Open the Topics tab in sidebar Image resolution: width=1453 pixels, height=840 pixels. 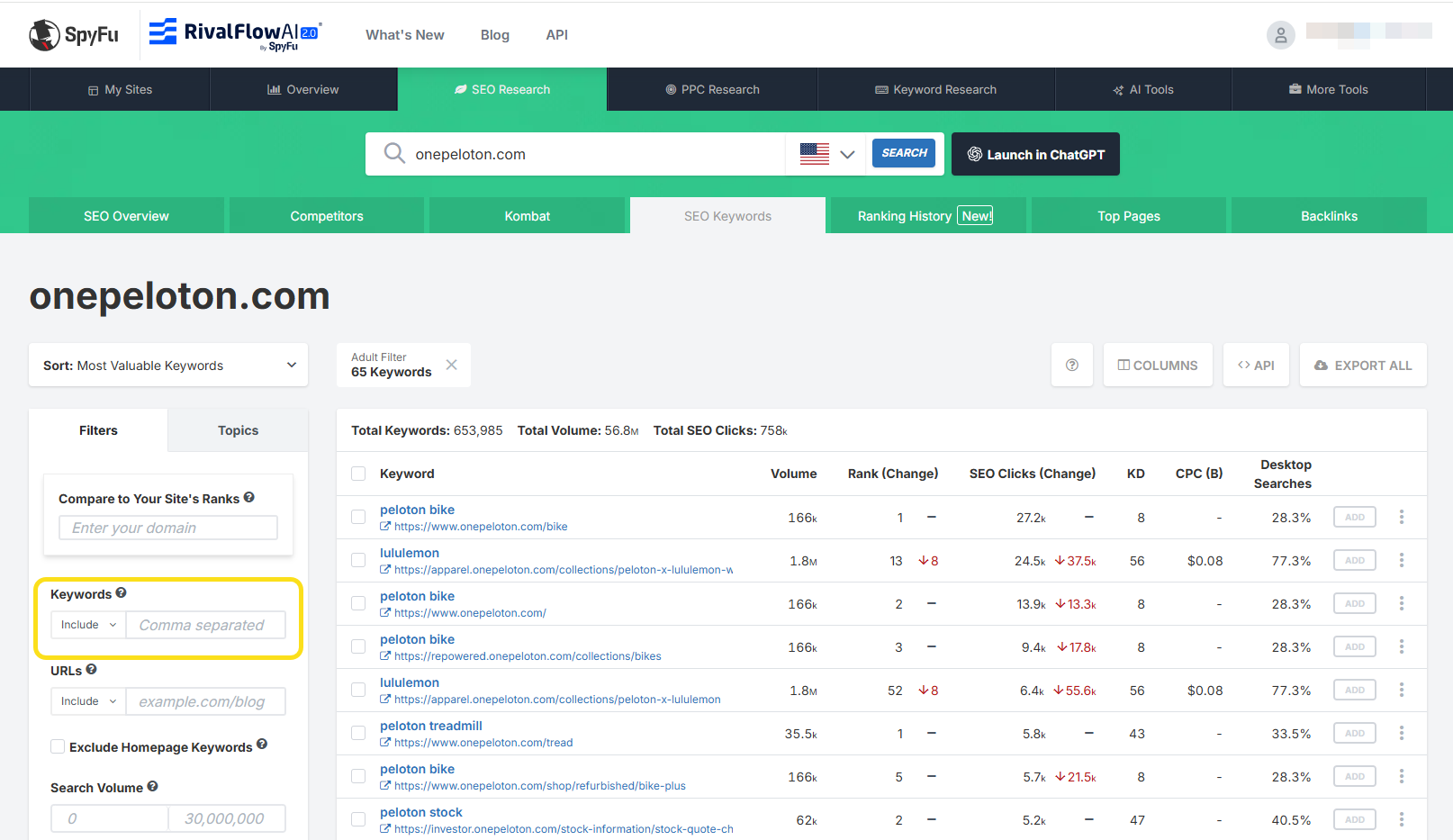click(x=238, y=430)
